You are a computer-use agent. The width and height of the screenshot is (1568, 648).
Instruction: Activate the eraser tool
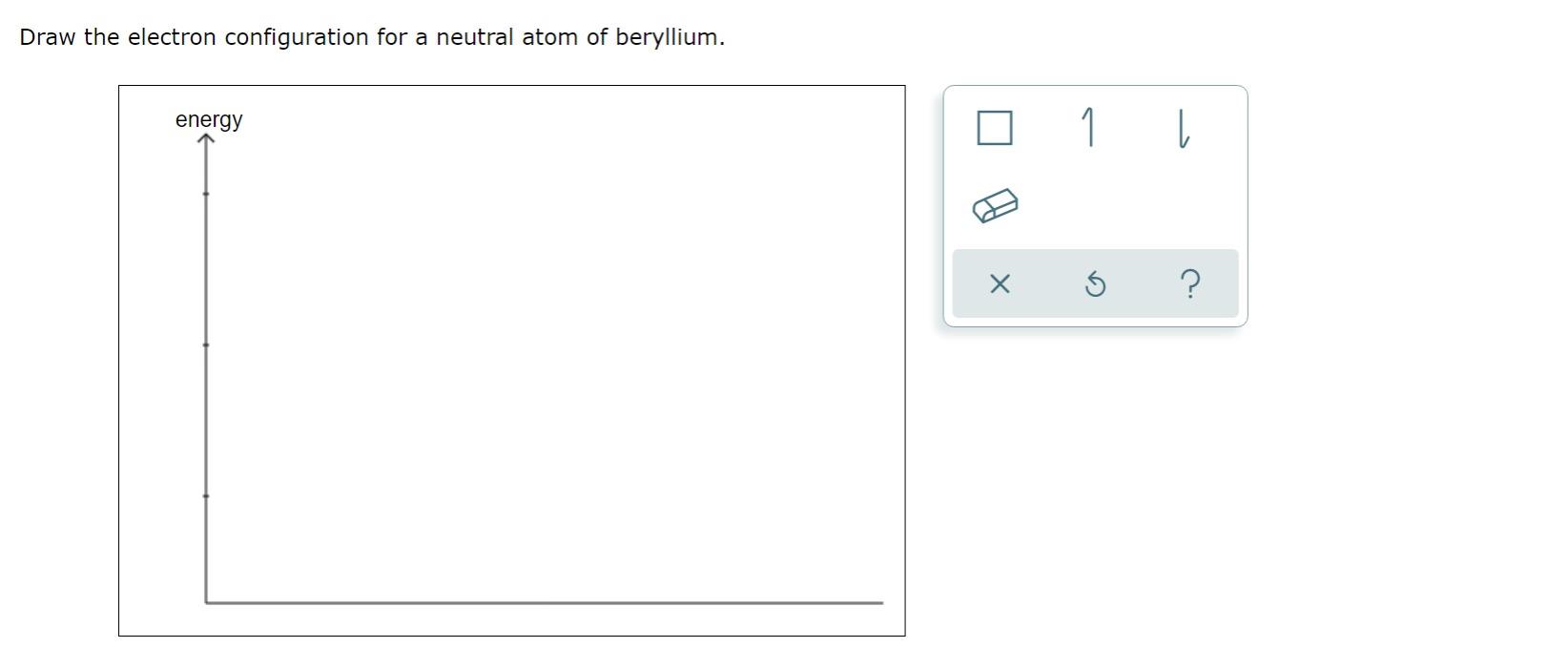click(x=995, y=205)
